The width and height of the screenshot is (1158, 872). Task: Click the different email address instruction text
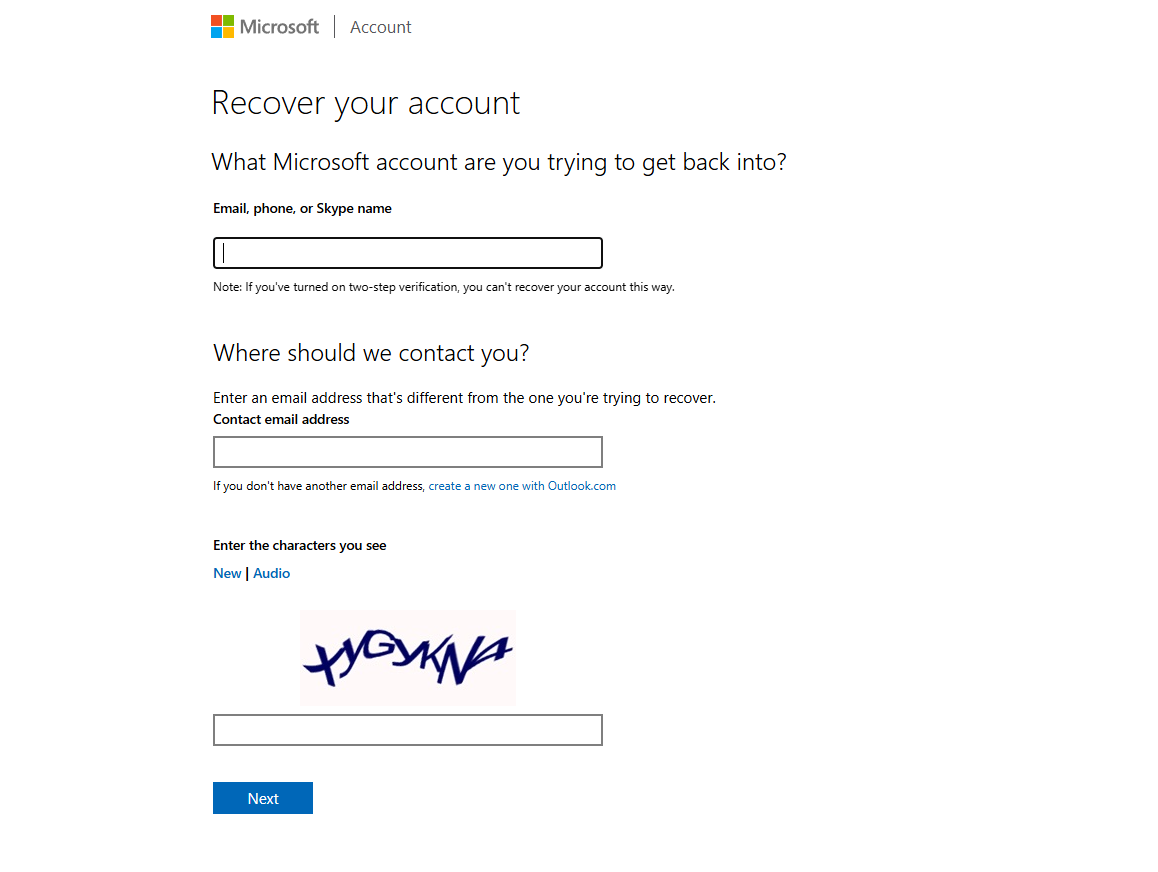465,398
